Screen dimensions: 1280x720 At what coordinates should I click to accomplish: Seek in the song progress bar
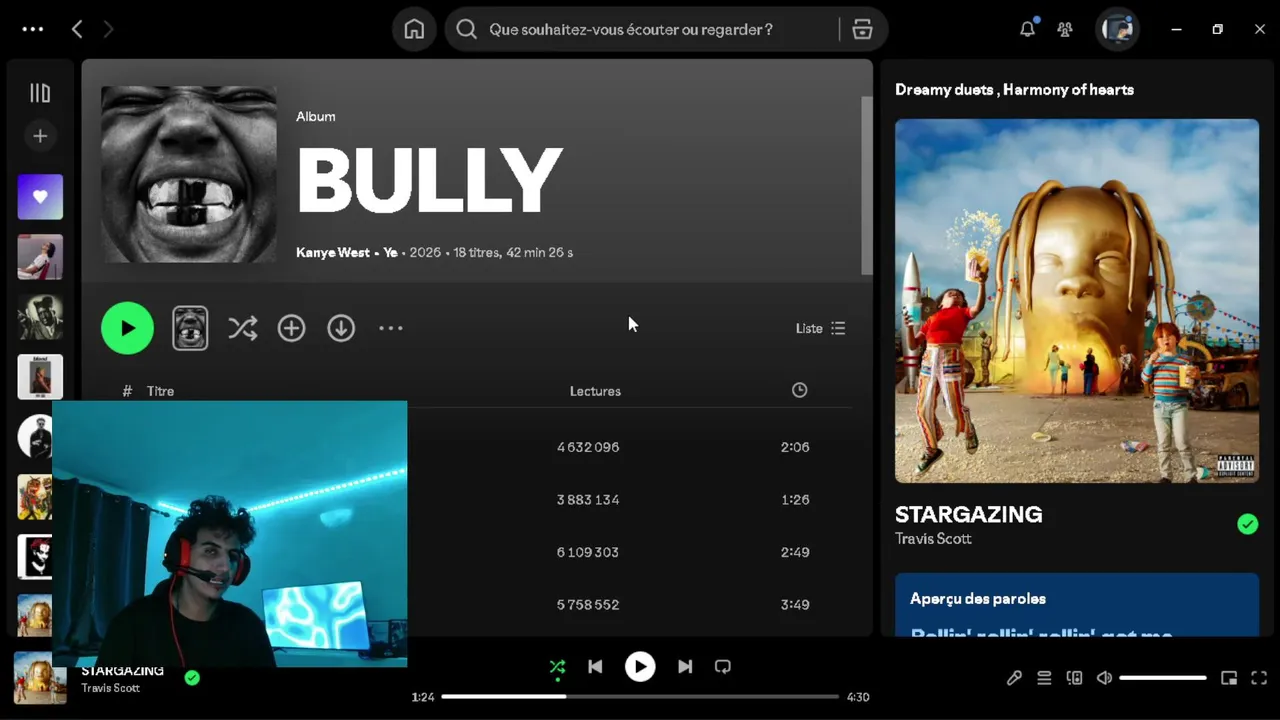(640, 696)
